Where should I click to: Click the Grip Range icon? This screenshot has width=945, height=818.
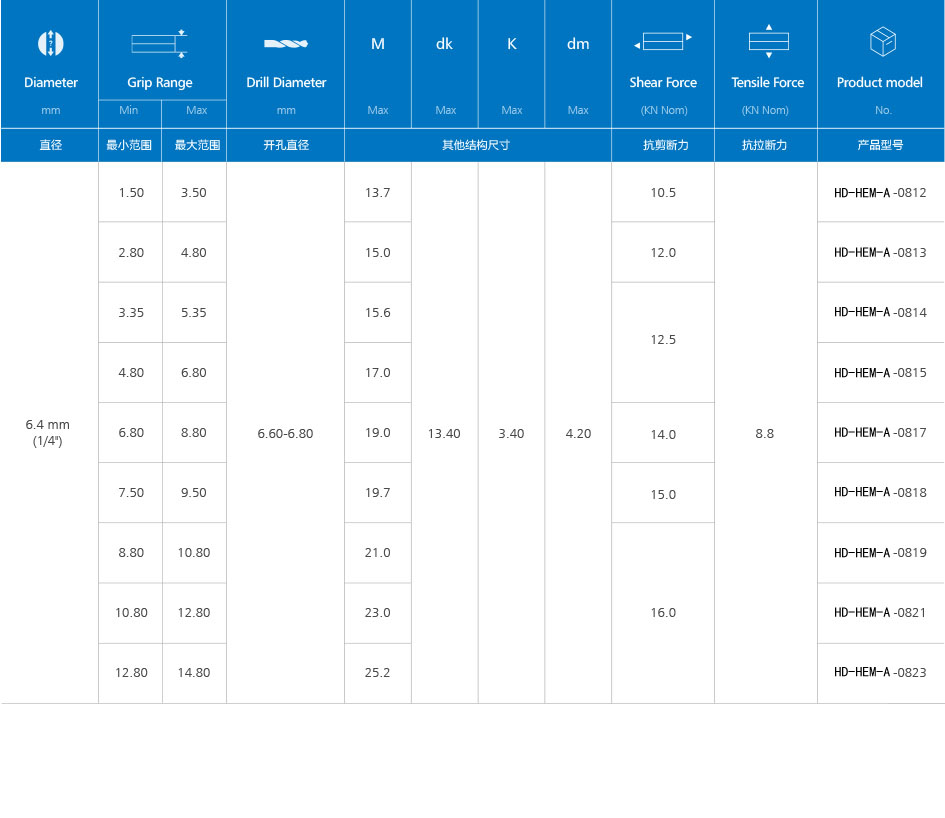160,43
